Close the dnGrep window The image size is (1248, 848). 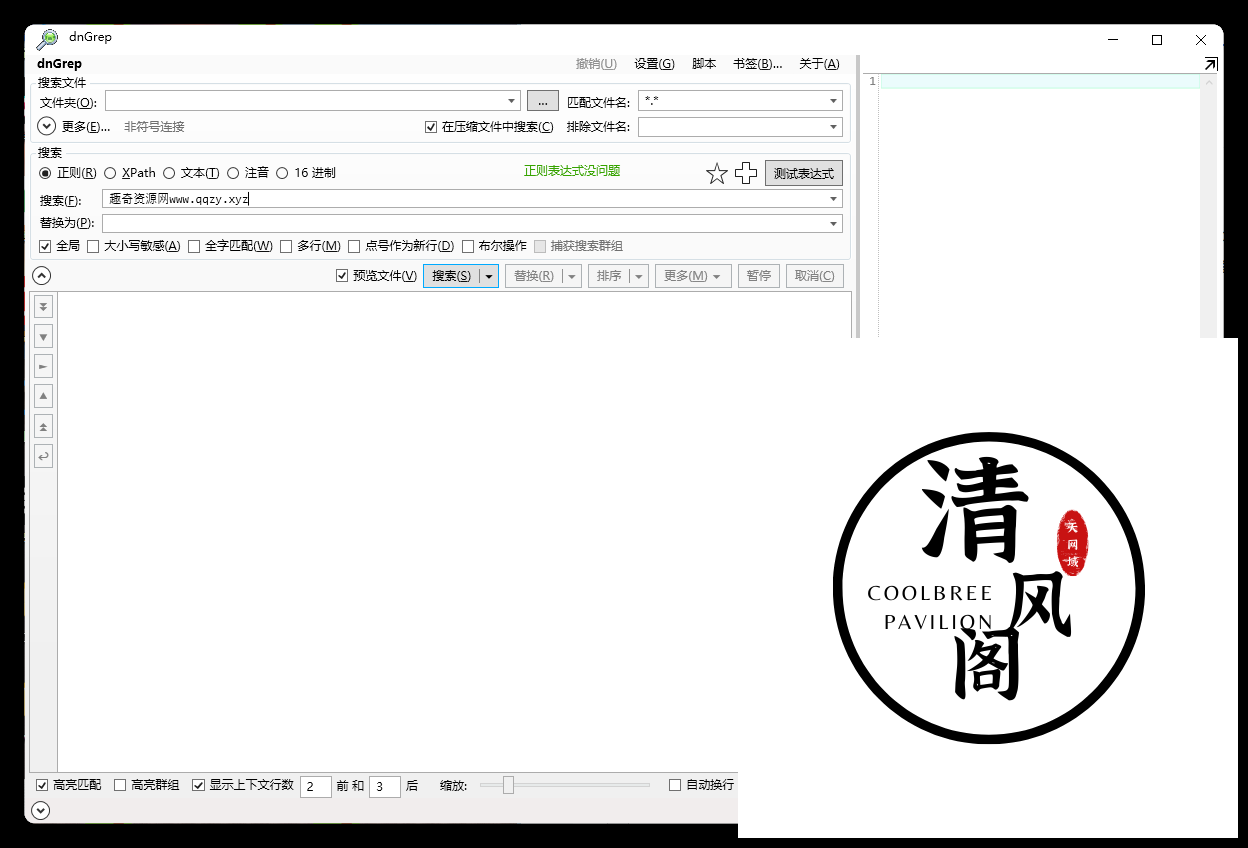pos(1201,40)
